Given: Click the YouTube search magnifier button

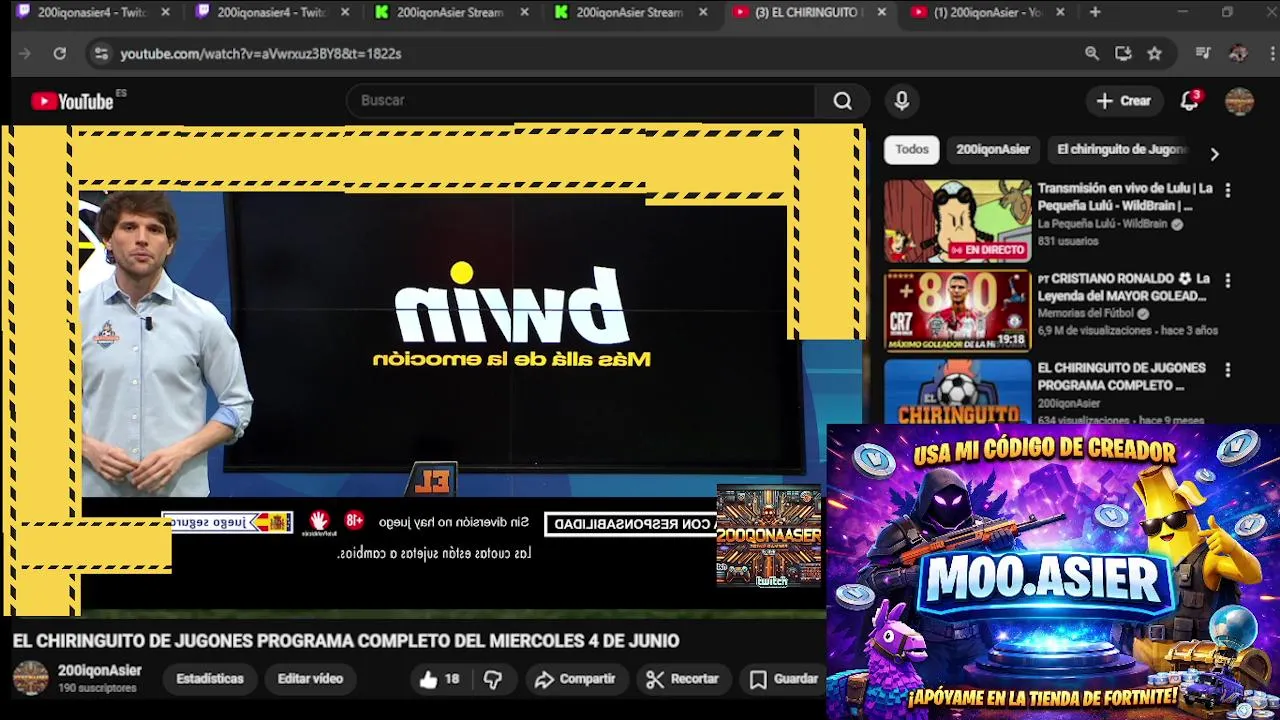Looking at the screenshot, I should pos(842,101).
